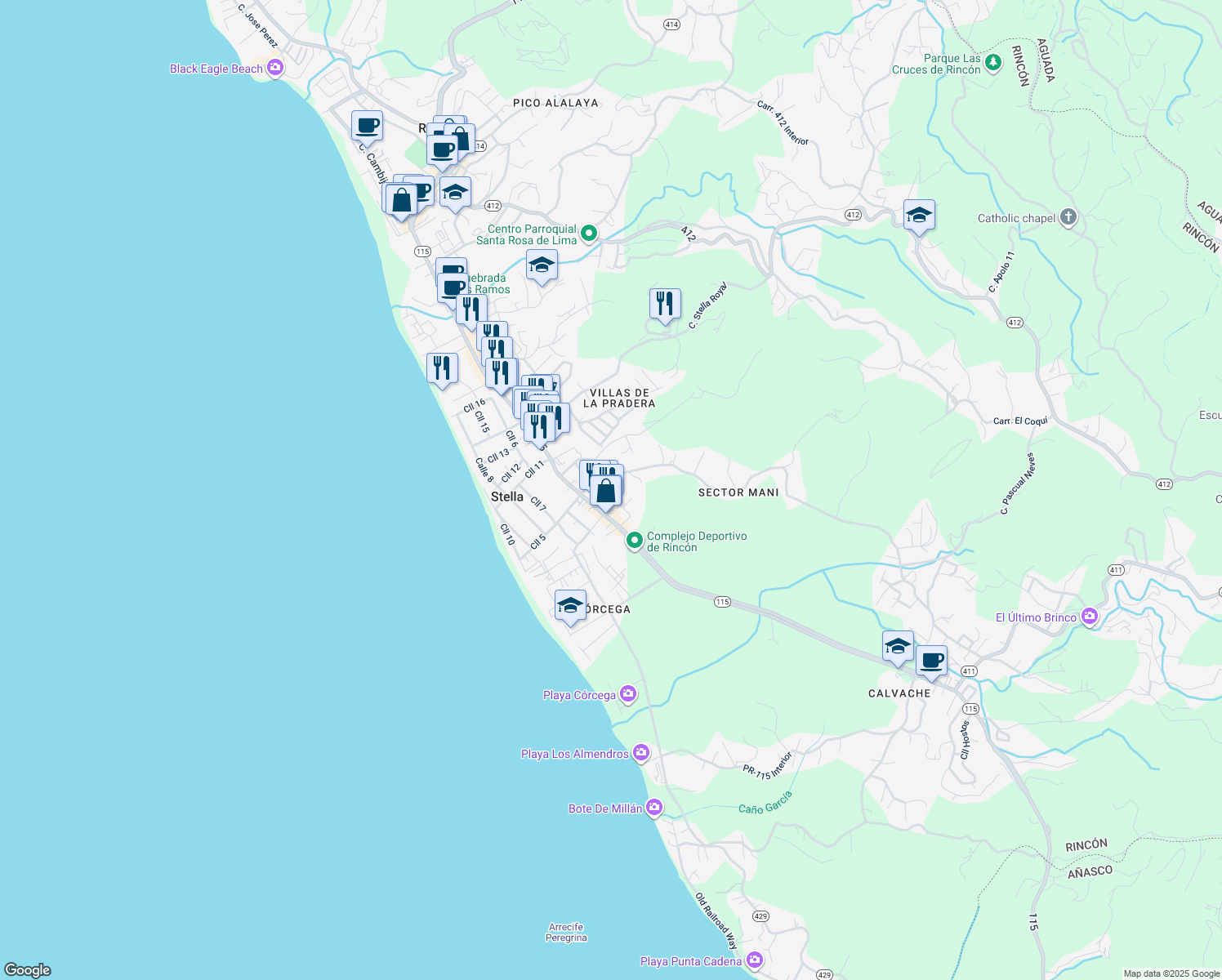Click the café marker near Calvache
This screenshot has width=1222, height=980.
click(x=931, y=661)
